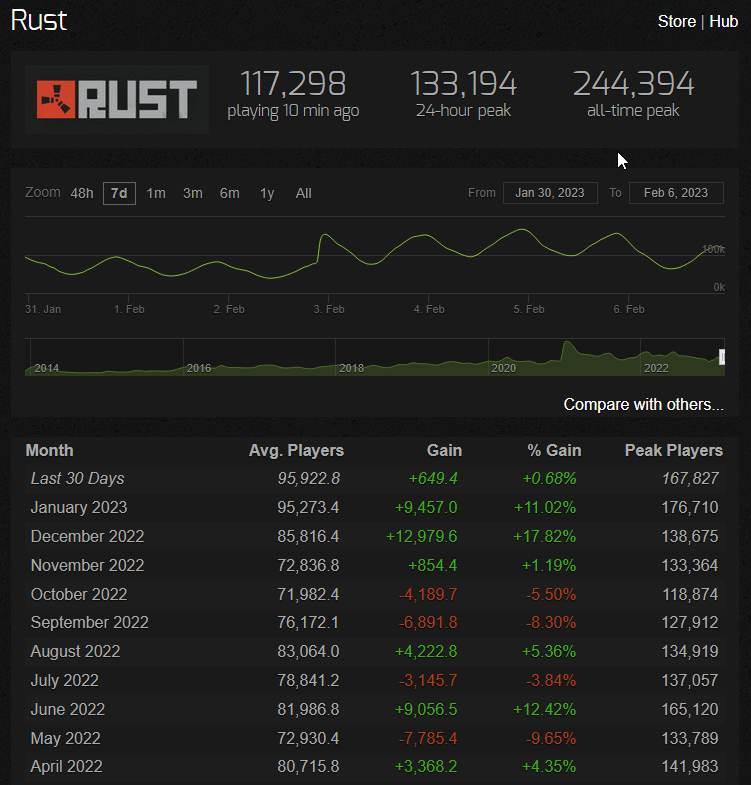Click peak players value 141,983
This screenshot has width=751, height=785.
click(690, 767)
